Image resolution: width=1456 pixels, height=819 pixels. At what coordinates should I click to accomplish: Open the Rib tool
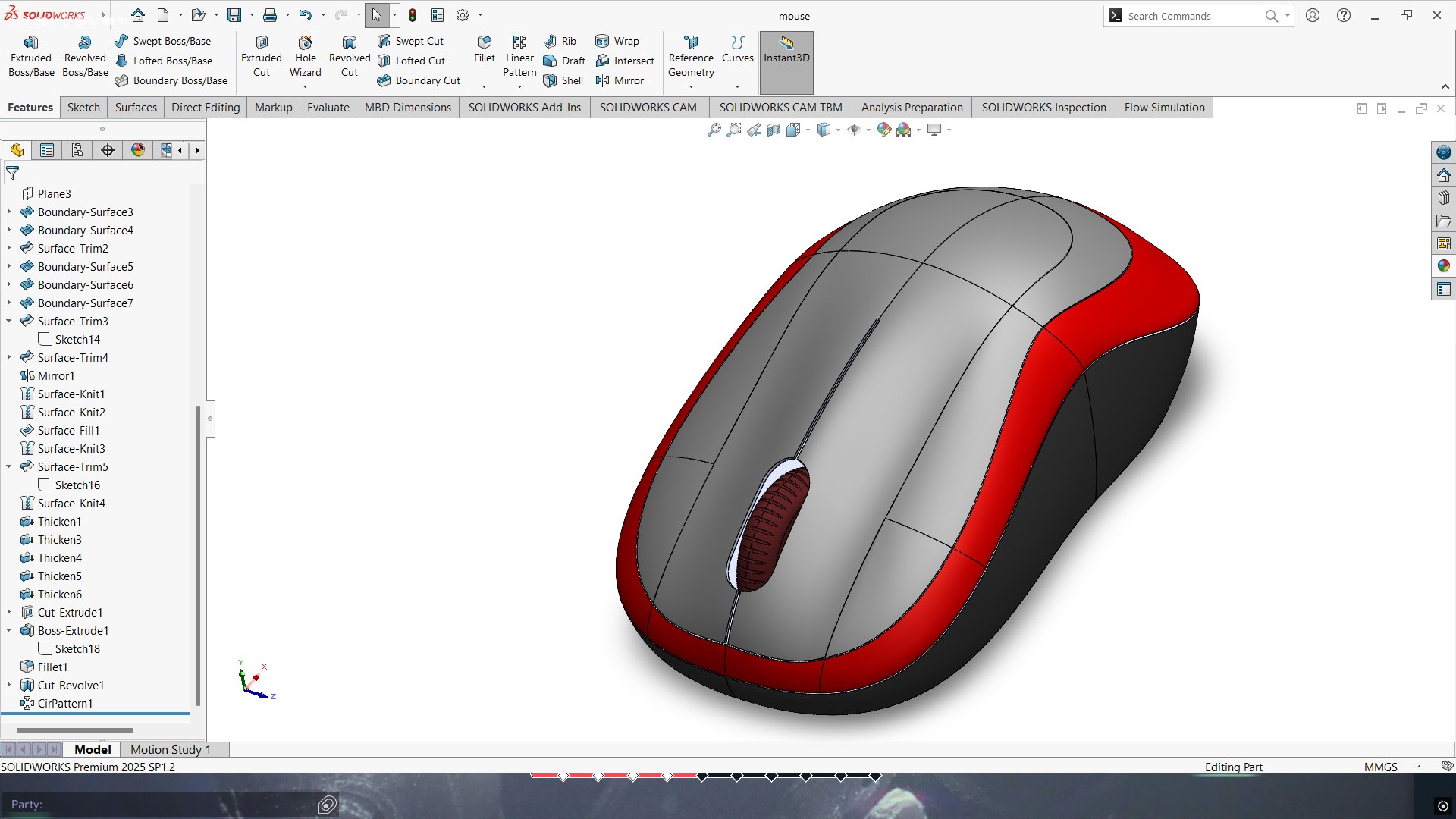pyautogui.click(x=560, y=41)
